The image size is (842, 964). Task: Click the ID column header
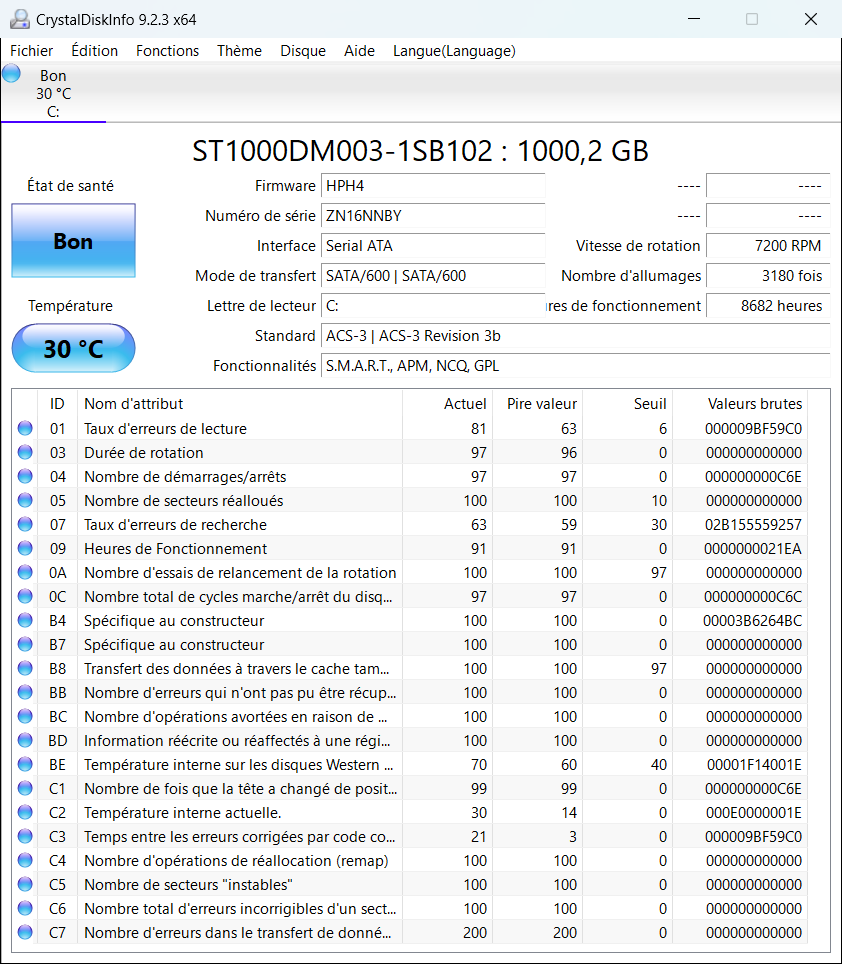pos(57,403)
